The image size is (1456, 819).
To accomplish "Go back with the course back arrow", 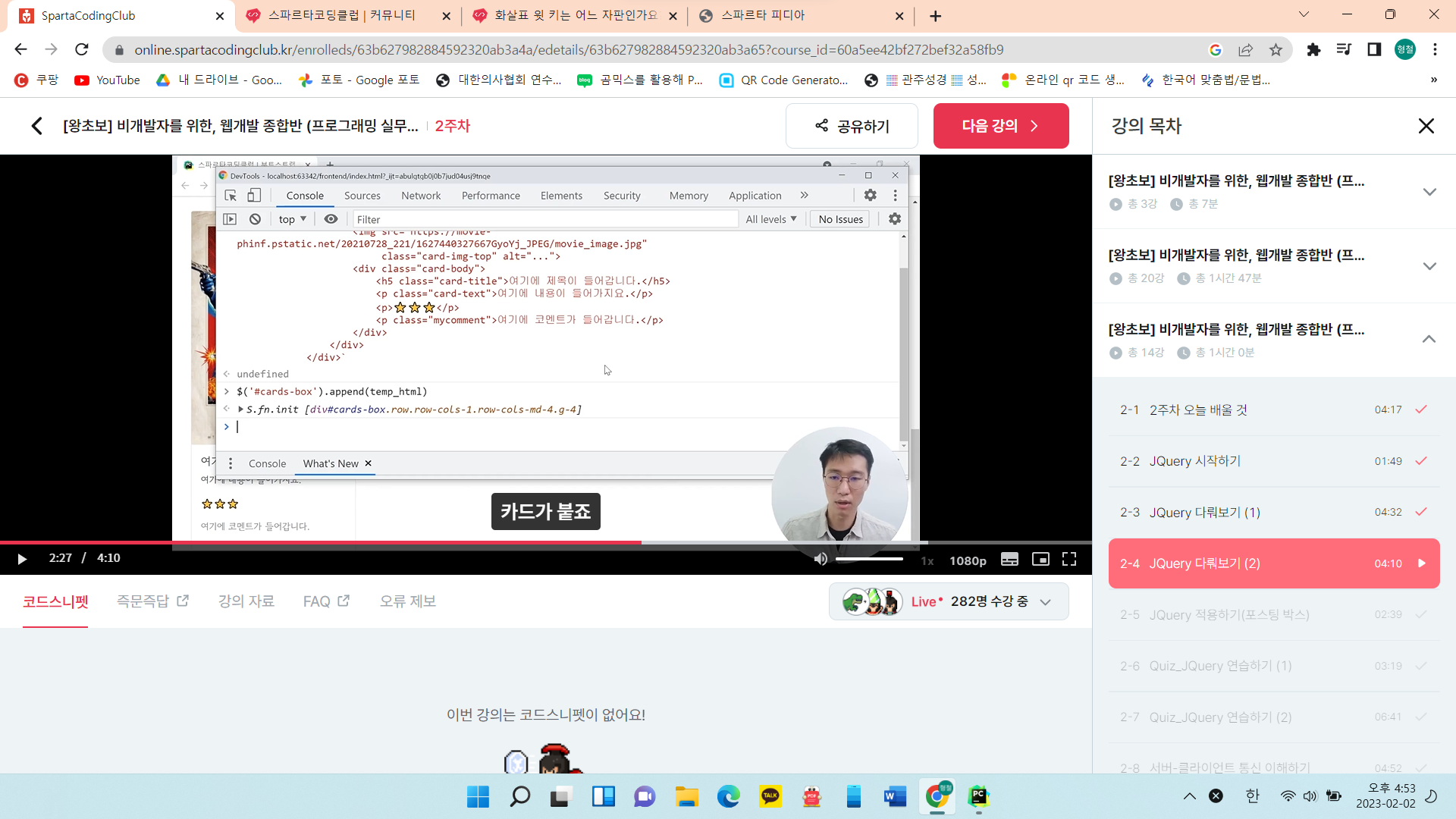I will tap(36, 126).
